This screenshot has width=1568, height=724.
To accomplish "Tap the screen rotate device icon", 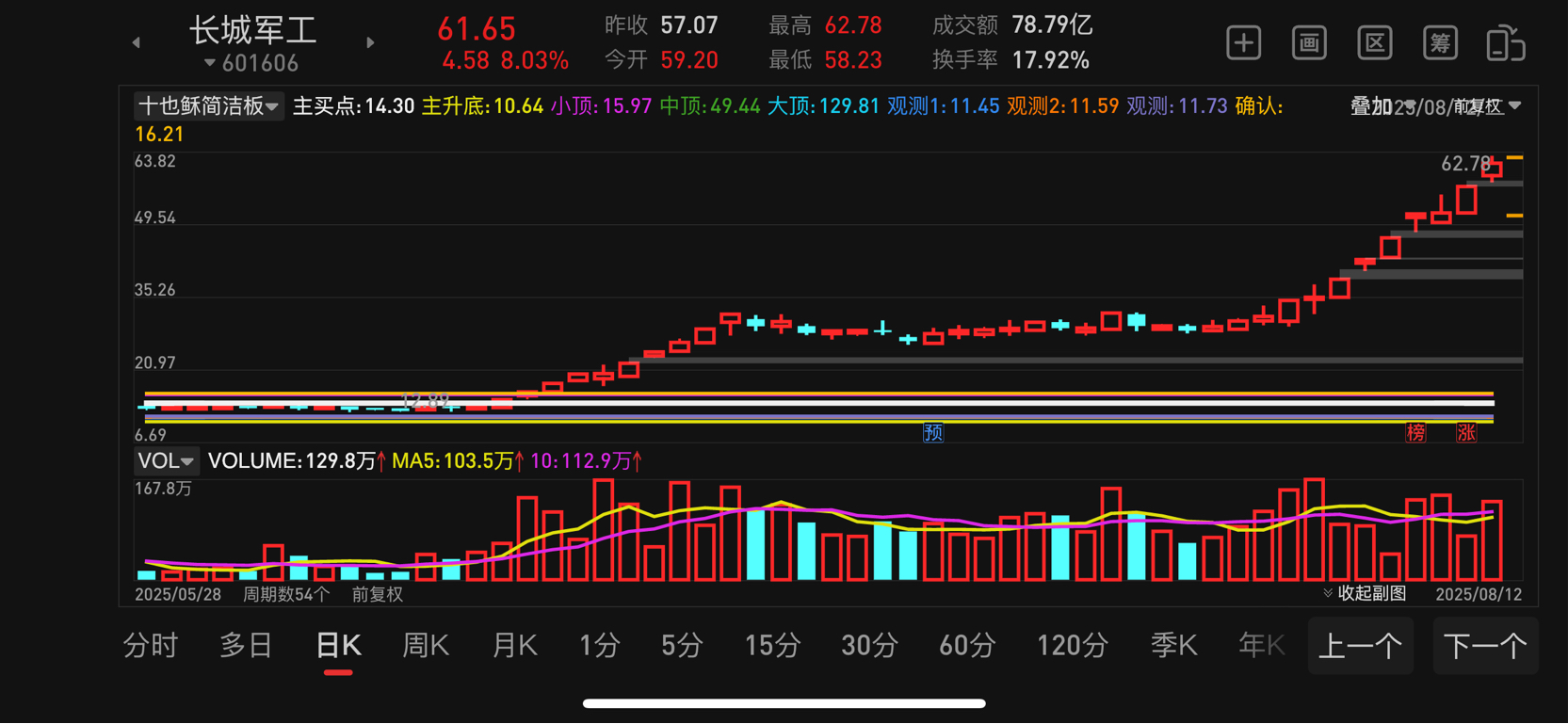I will pos(1506,43).
